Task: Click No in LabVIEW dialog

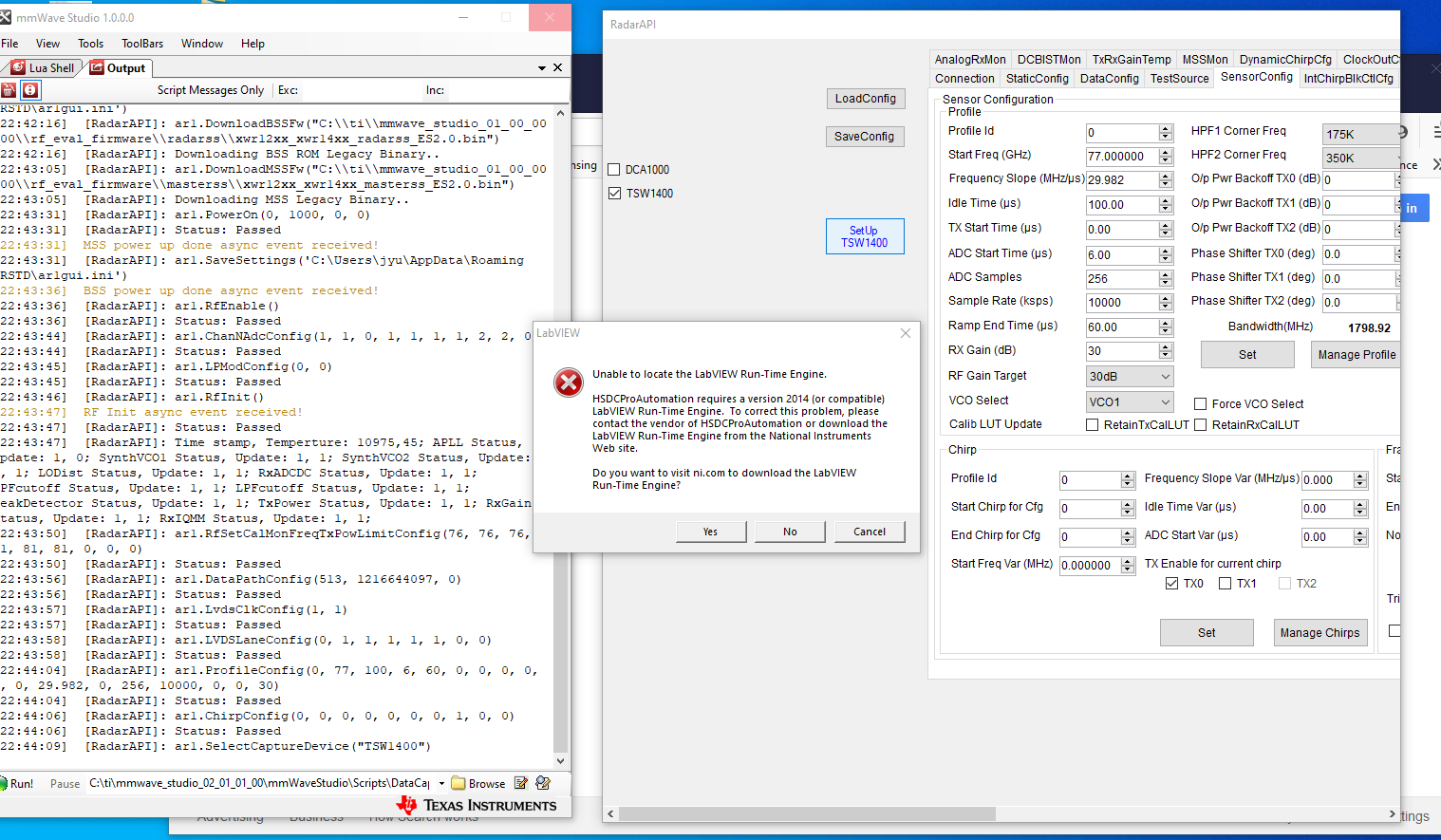Action: [x=790, y=532]
